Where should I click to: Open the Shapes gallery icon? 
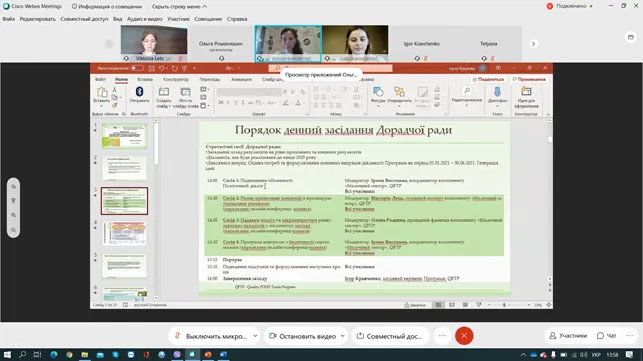pos(378,91)
